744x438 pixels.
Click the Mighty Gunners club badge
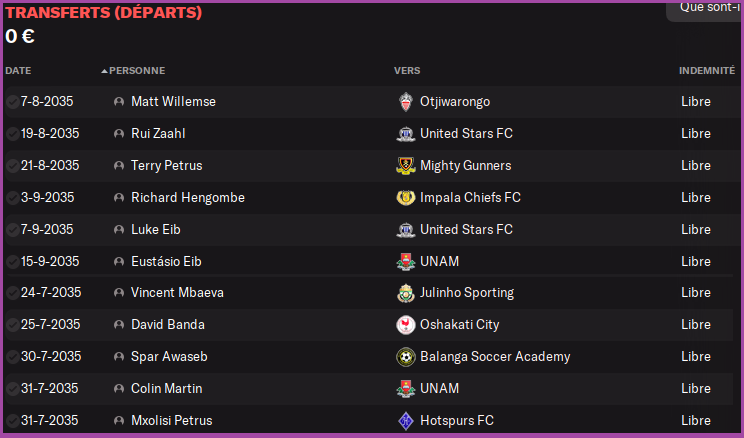point(405,166)
